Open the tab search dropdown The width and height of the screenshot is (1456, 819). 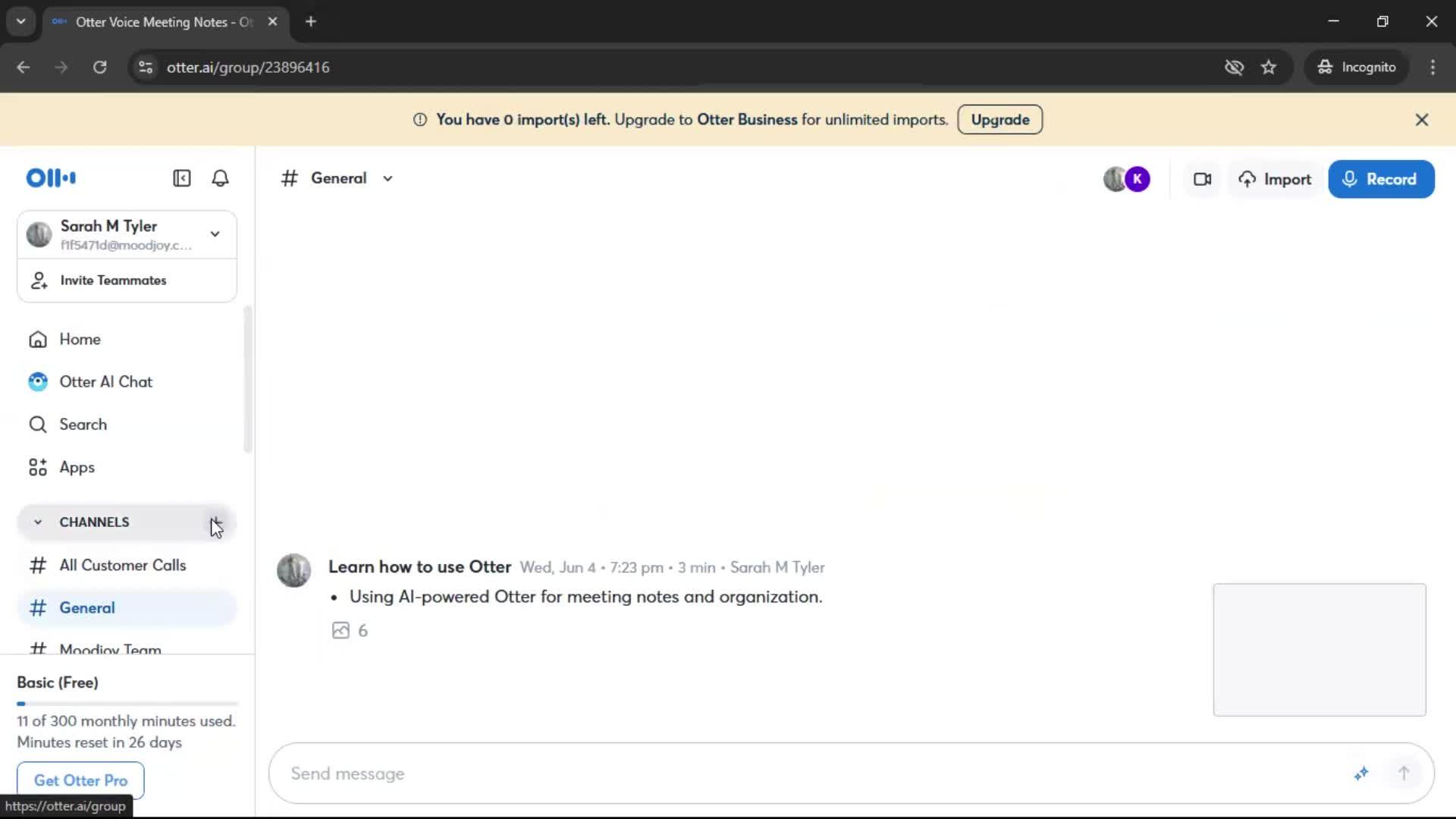(21, 21)
